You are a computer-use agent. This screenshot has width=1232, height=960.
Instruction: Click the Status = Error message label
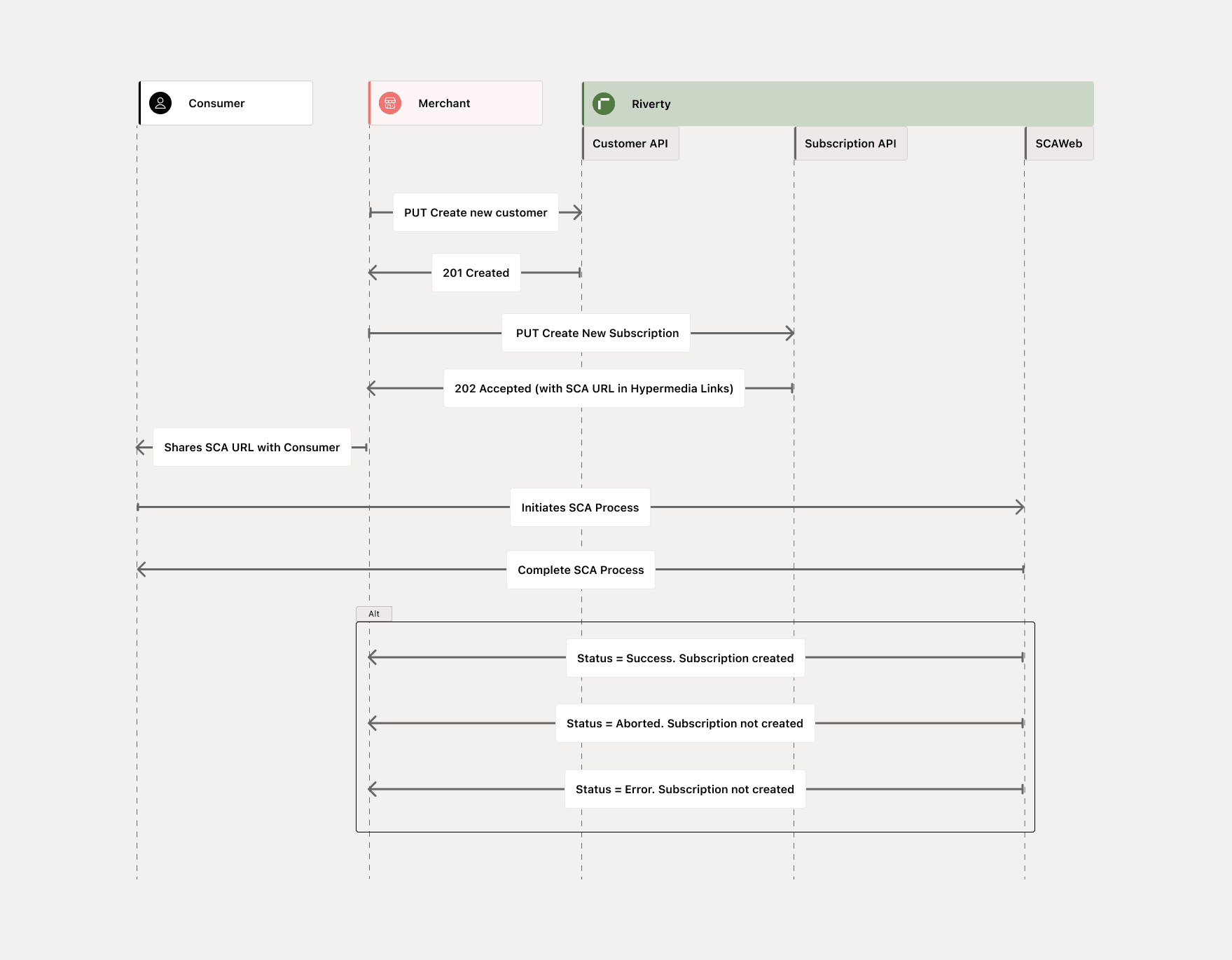[x=685, y=789]
